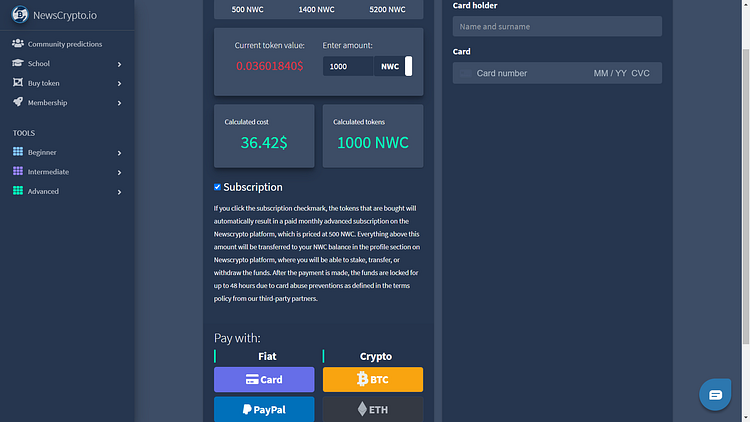750x422 pixels.
Task: Open the live chat bubble
Action: coord(715,395)
